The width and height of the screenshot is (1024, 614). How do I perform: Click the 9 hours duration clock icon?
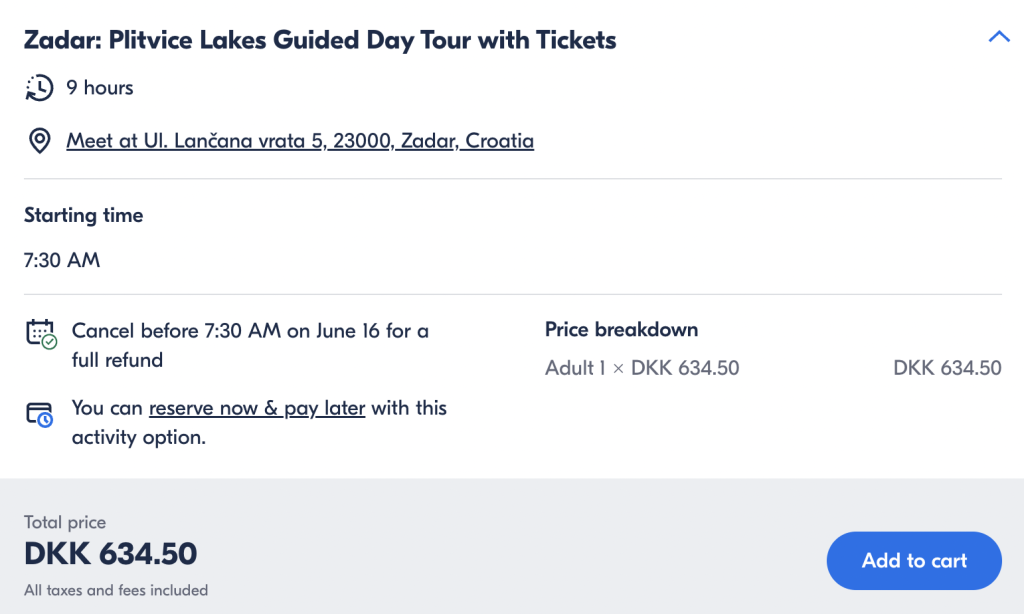coord(39,88)
